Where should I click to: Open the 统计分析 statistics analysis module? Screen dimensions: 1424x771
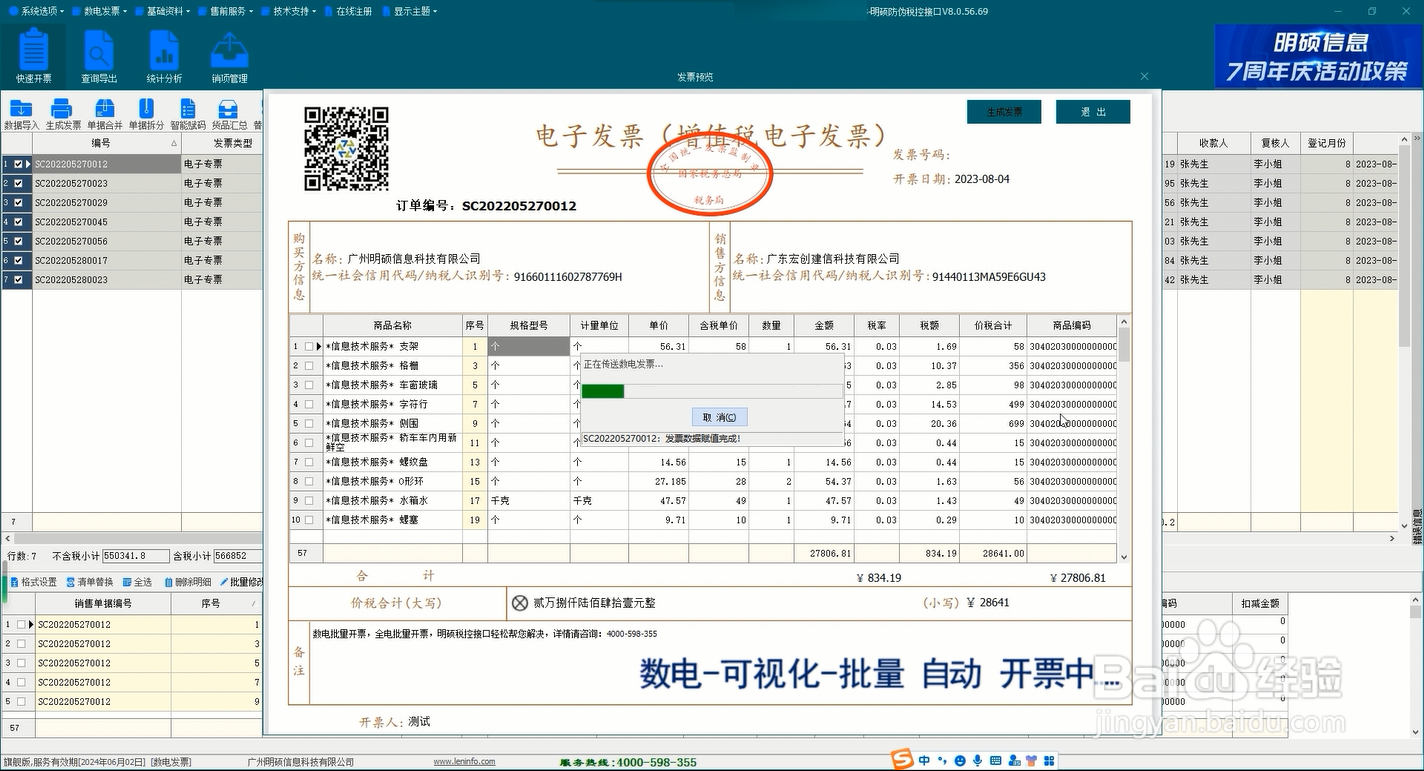[164, 56]
